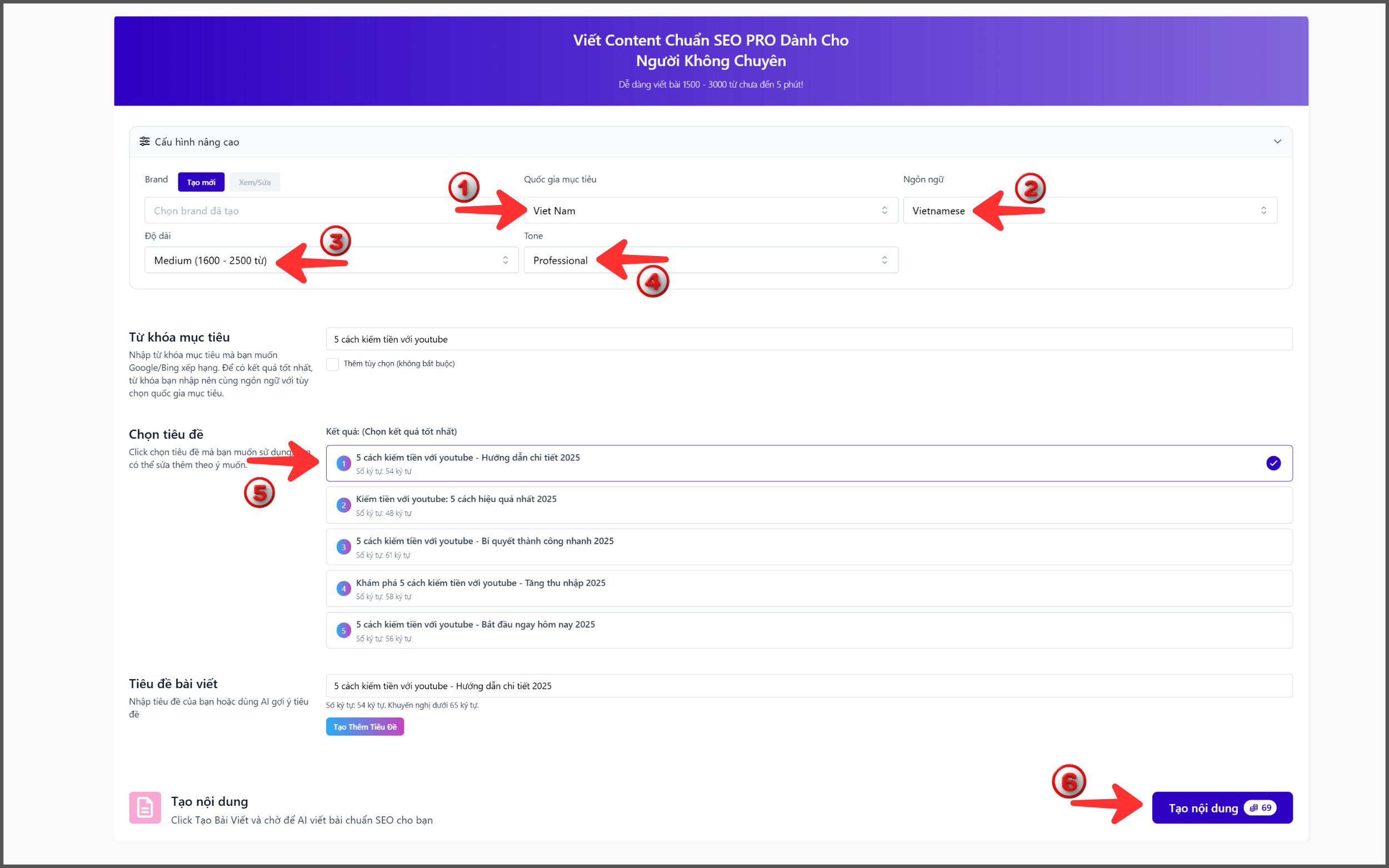
Task: Click the Xem/Sửa brand button
Action: click(254, 182)
